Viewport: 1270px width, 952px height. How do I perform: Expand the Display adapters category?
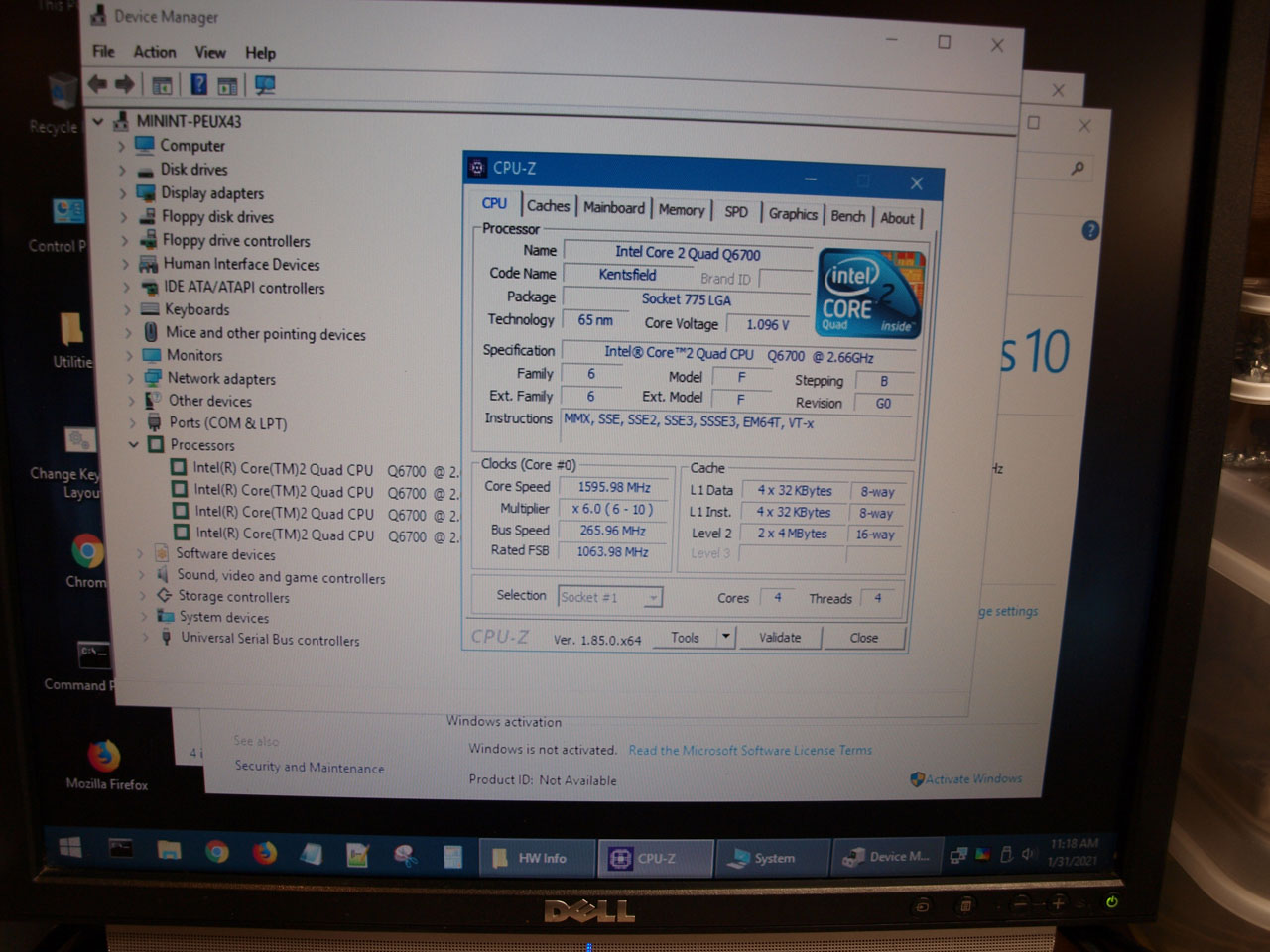[x=123, y=193]
